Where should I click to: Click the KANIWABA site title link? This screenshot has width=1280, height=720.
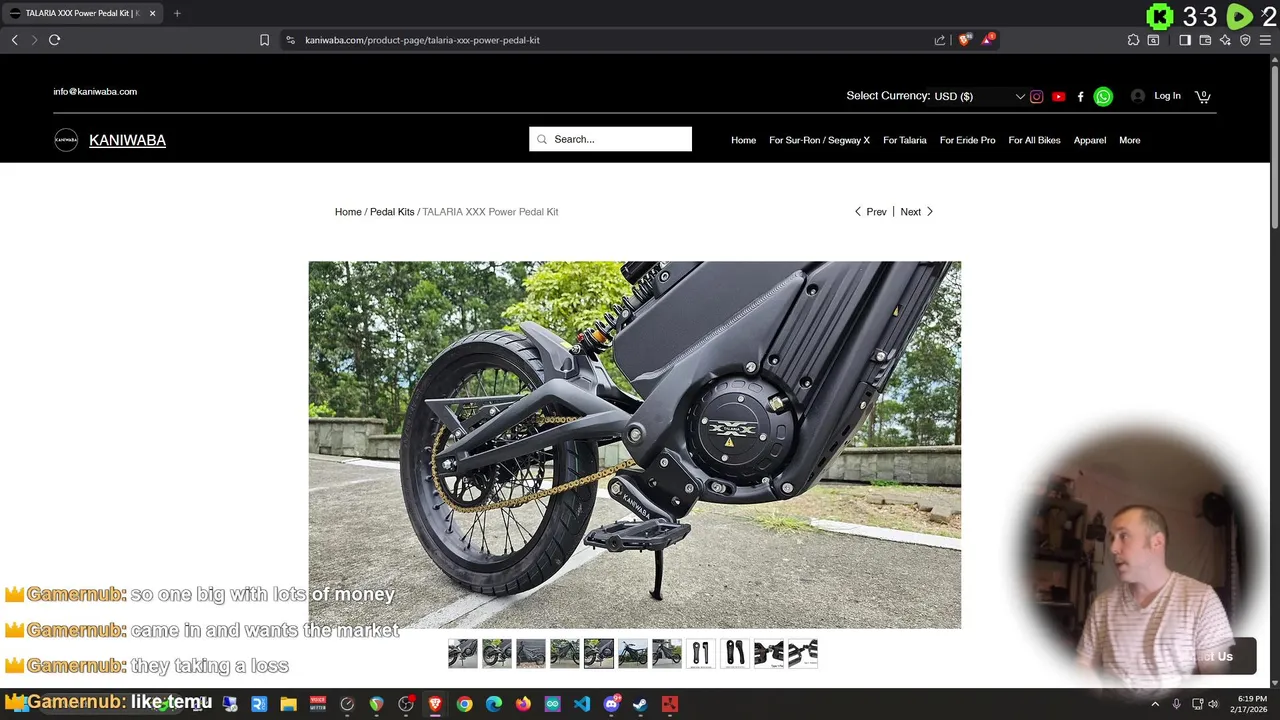[127, 140]
